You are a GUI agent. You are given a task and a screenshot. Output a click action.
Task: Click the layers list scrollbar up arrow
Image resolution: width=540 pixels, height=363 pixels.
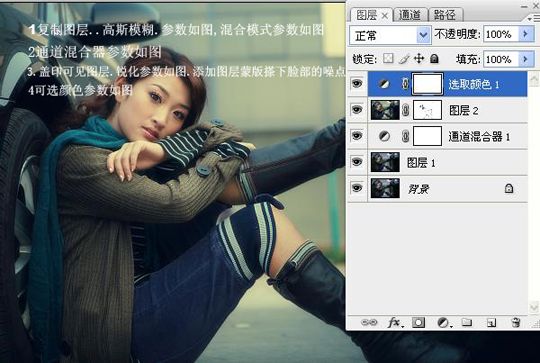click(533, 80)
